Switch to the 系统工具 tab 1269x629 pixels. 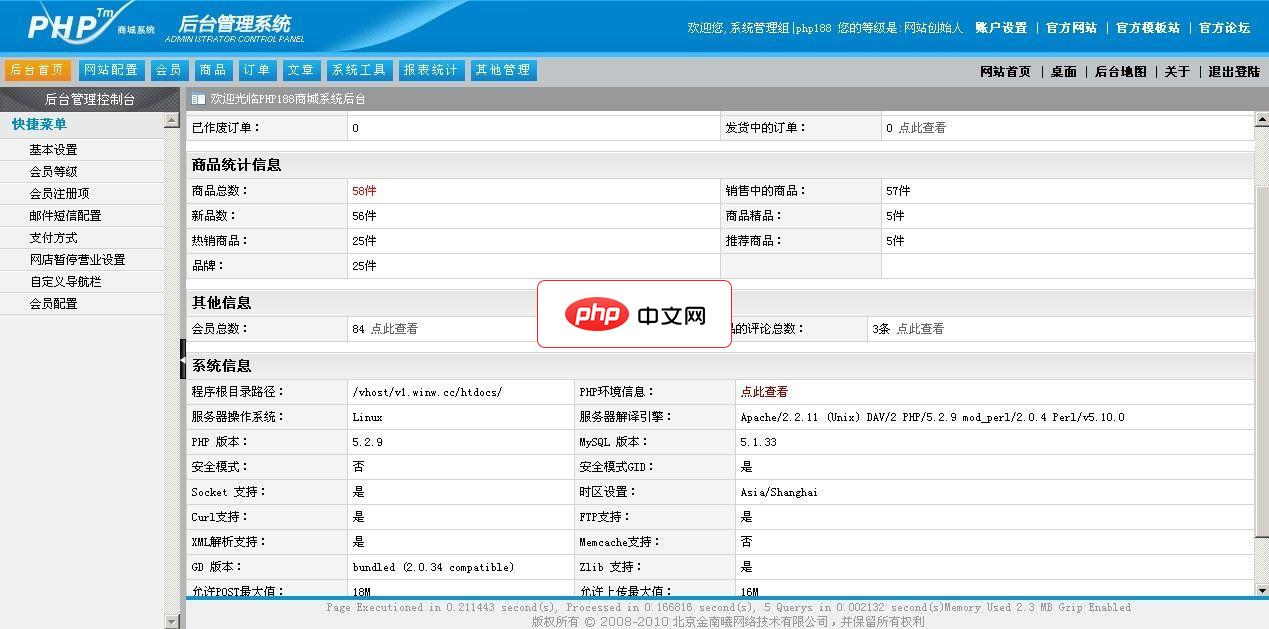coord(358,70)
